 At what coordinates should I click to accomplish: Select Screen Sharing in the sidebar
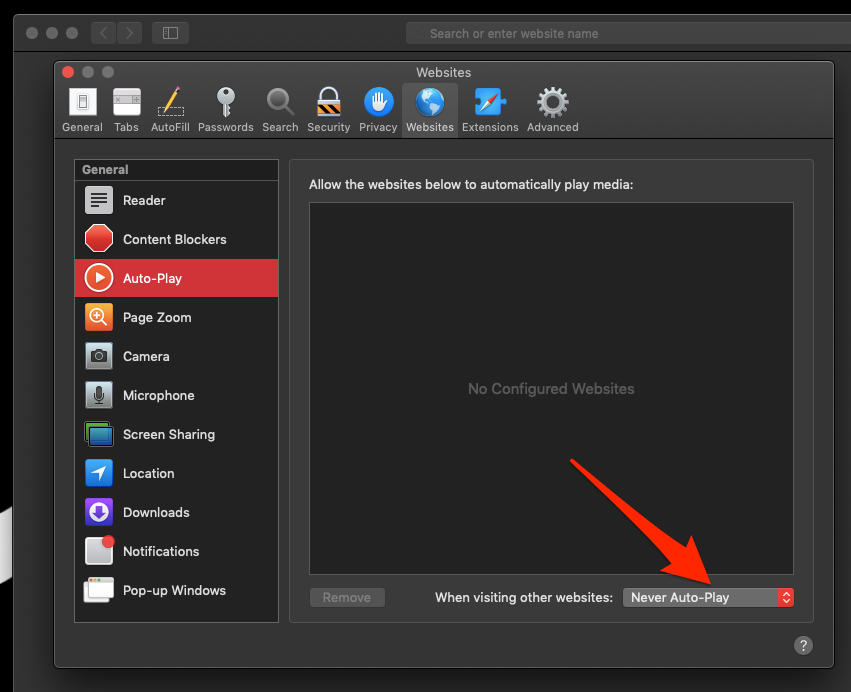(176, 435)
